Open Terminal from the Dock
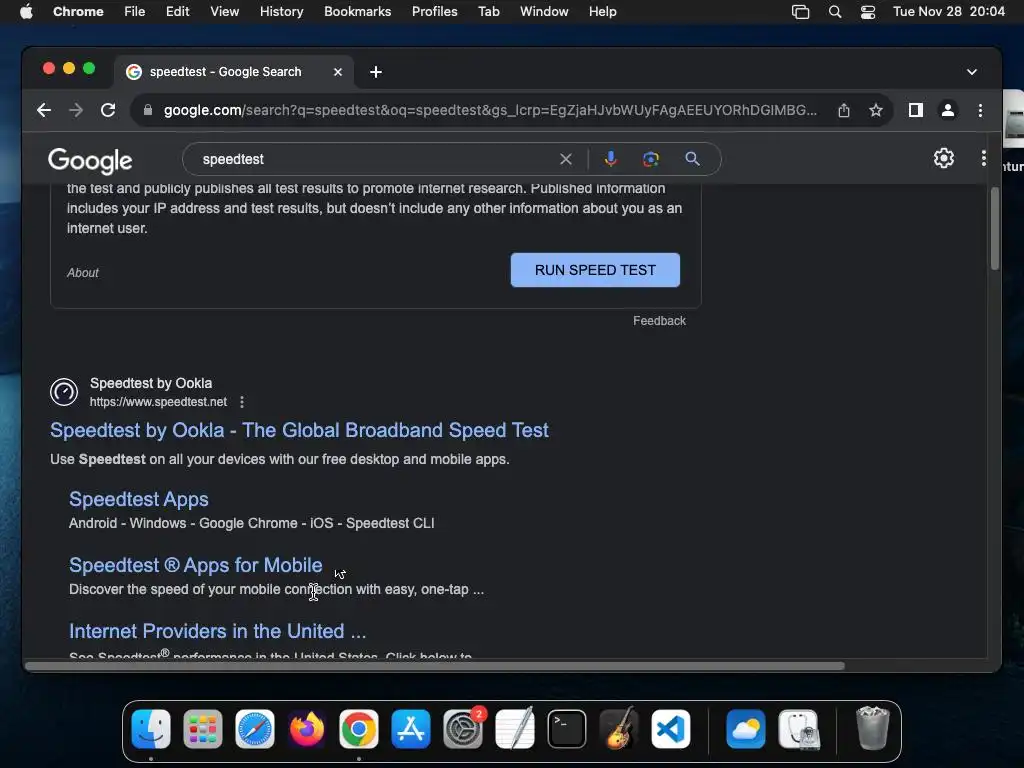1024x768 pixels. point(567,729)
